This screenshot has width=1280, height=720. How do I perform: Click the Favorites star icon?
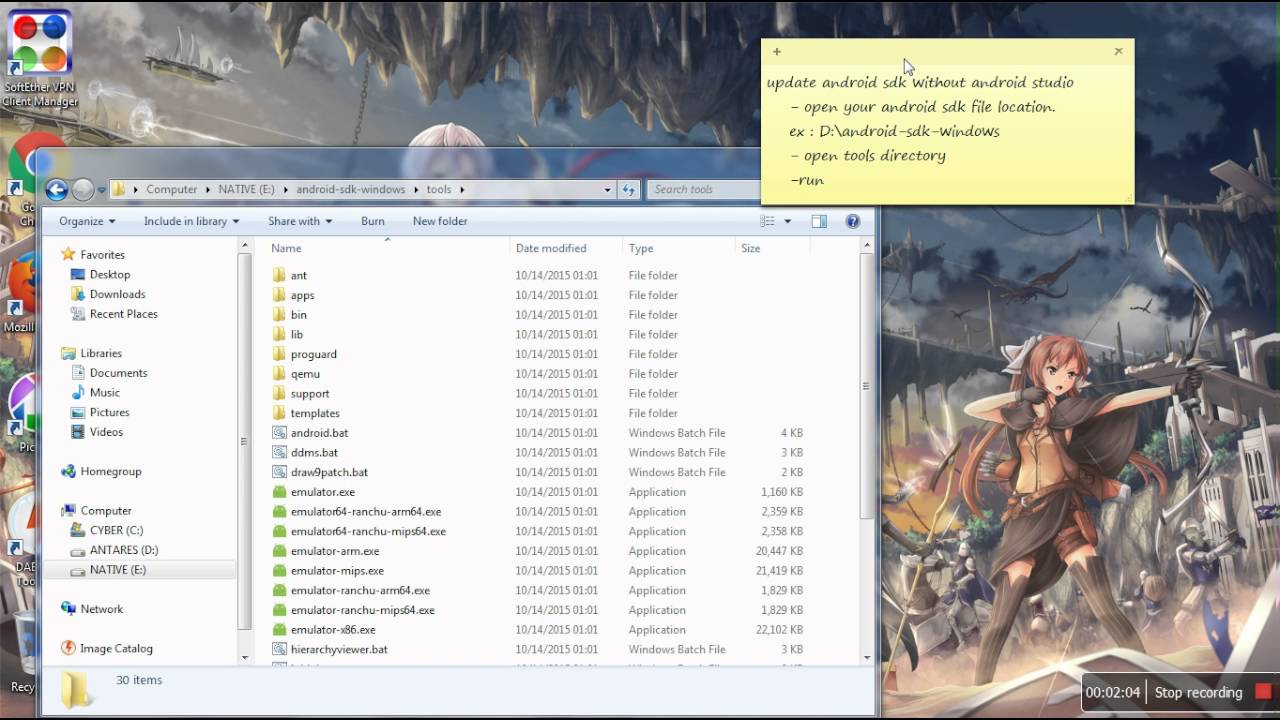point(68,255)
